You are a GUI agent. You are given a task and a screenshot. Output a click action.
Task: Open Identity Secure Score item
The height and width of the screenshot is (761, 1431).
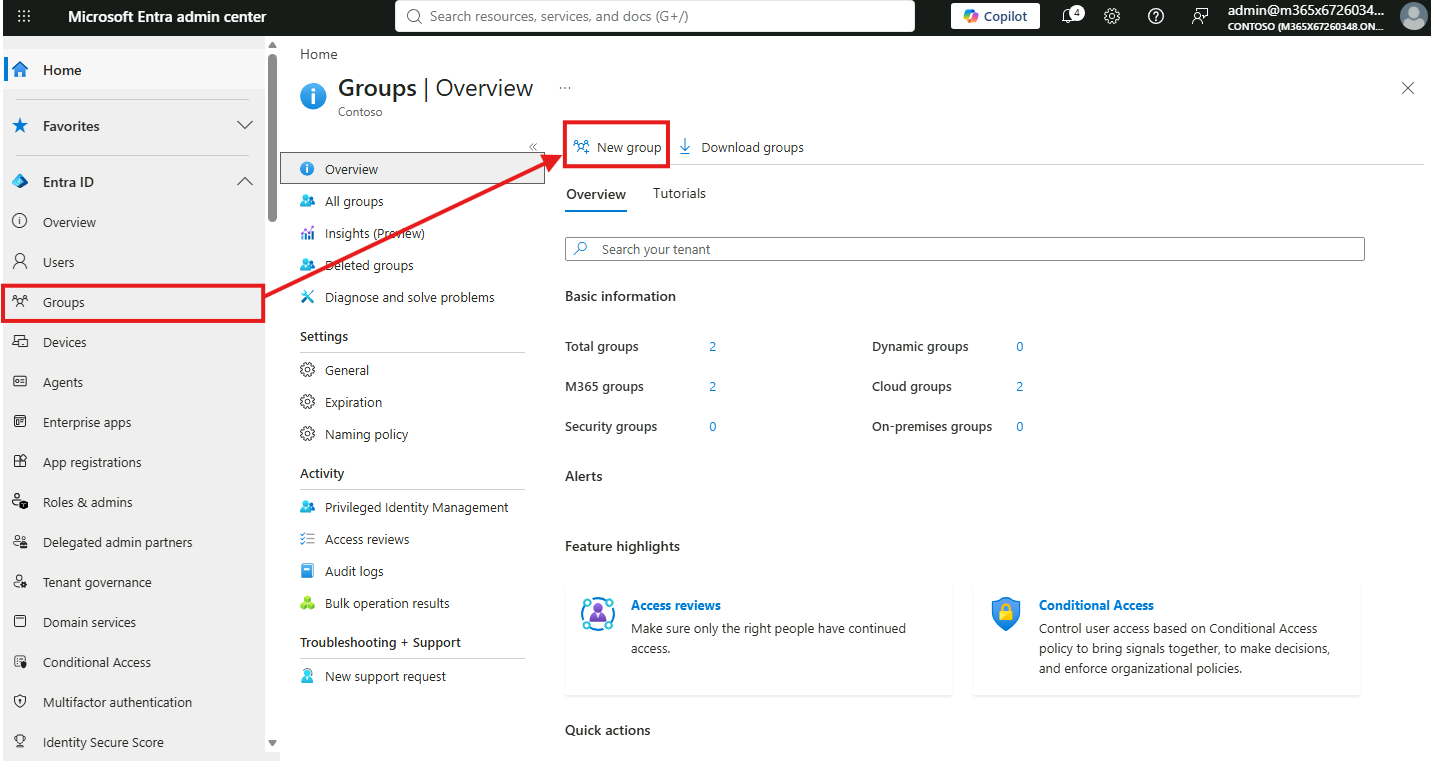pyautogui.click(x=134, y=742)
